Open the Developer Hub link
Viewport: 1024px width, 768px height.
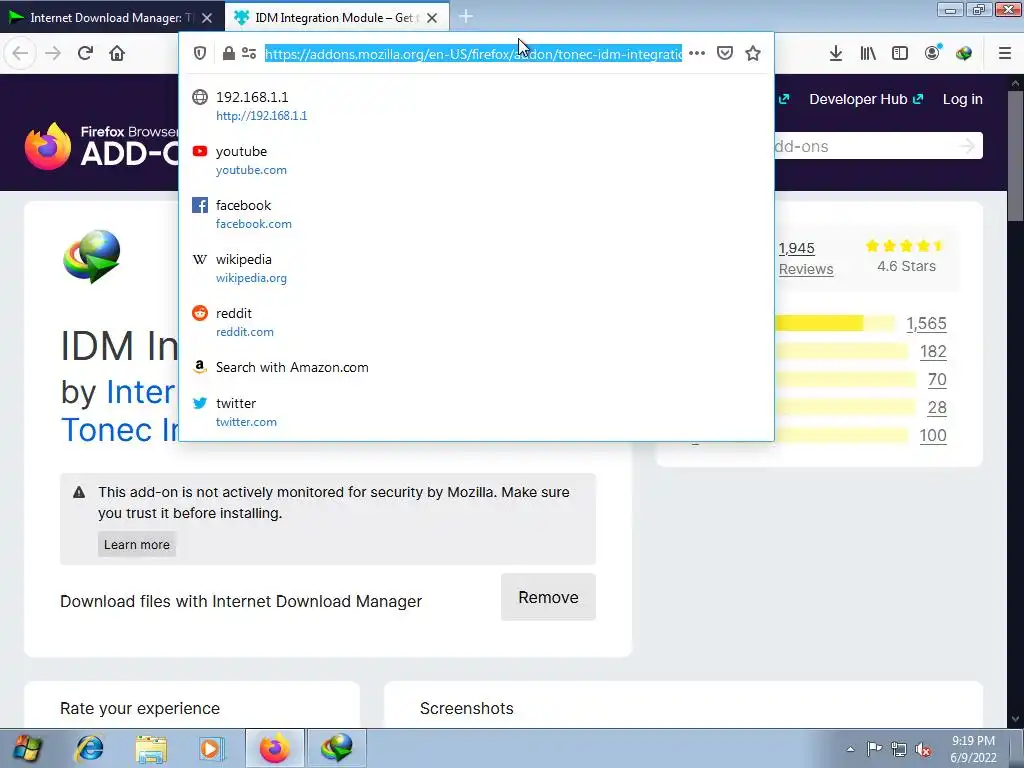coord(866,99)
